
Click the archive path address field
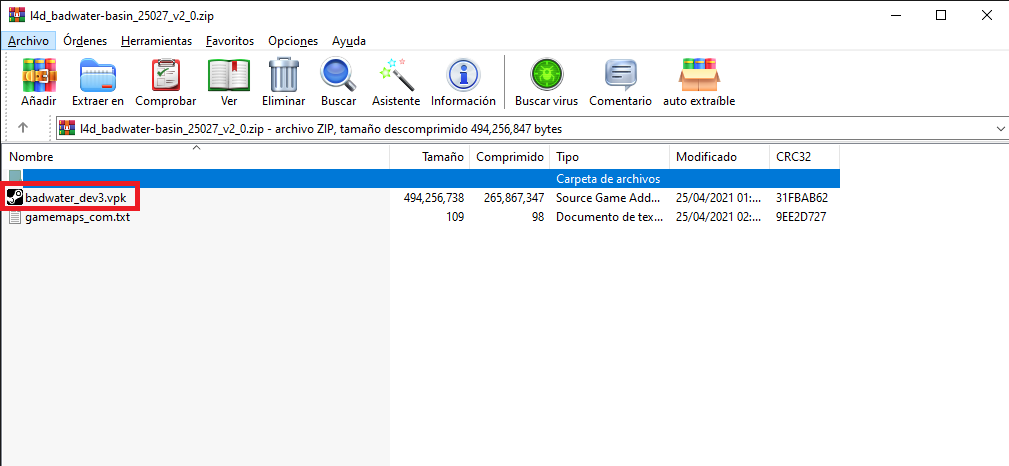point(531,129)
